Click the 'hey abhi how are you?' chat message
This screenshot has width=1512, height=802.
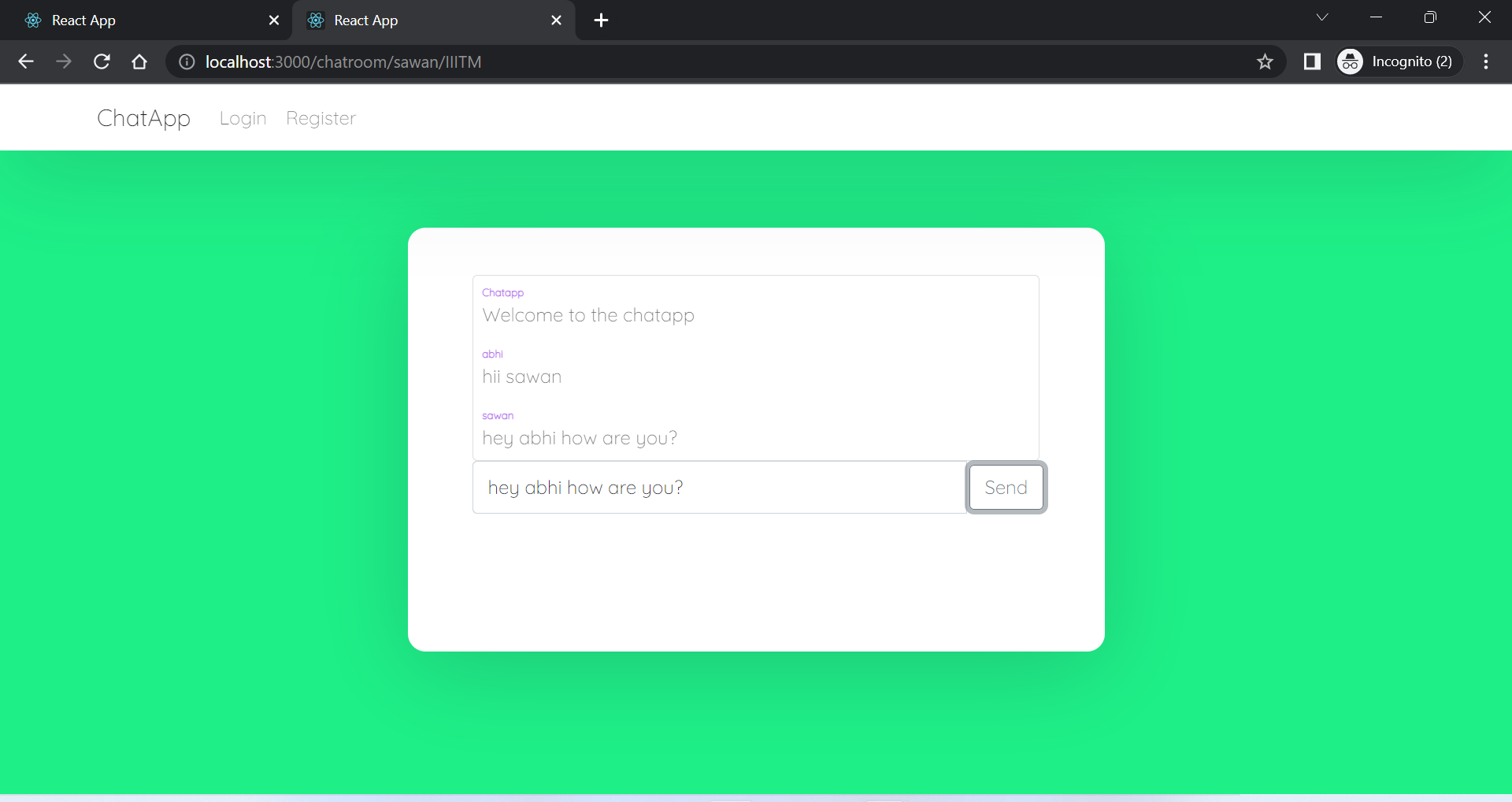click(580, 438)
